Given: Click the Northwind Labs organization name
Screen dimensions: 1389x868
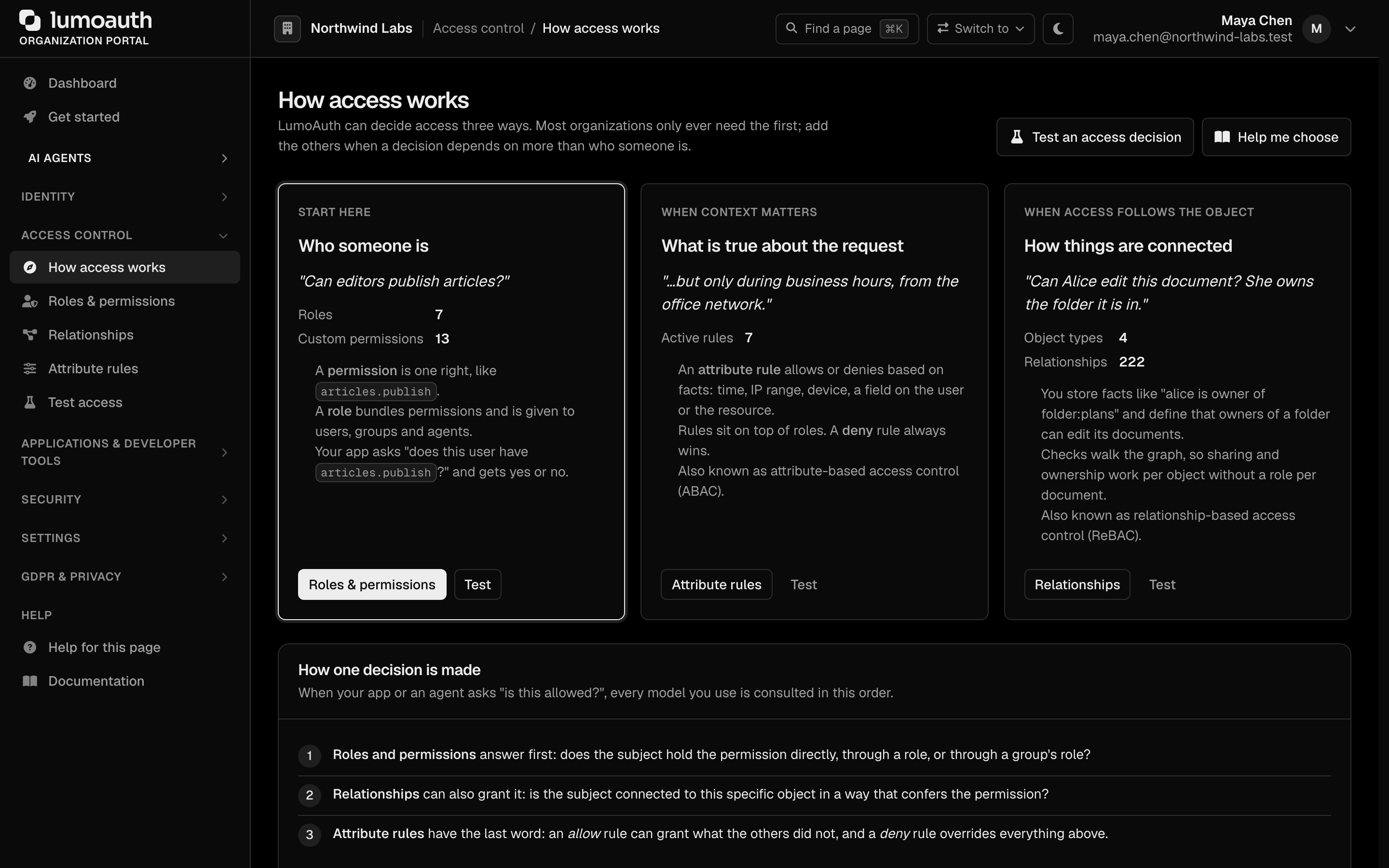Looking at the screenshot, I should pos(361,28).
